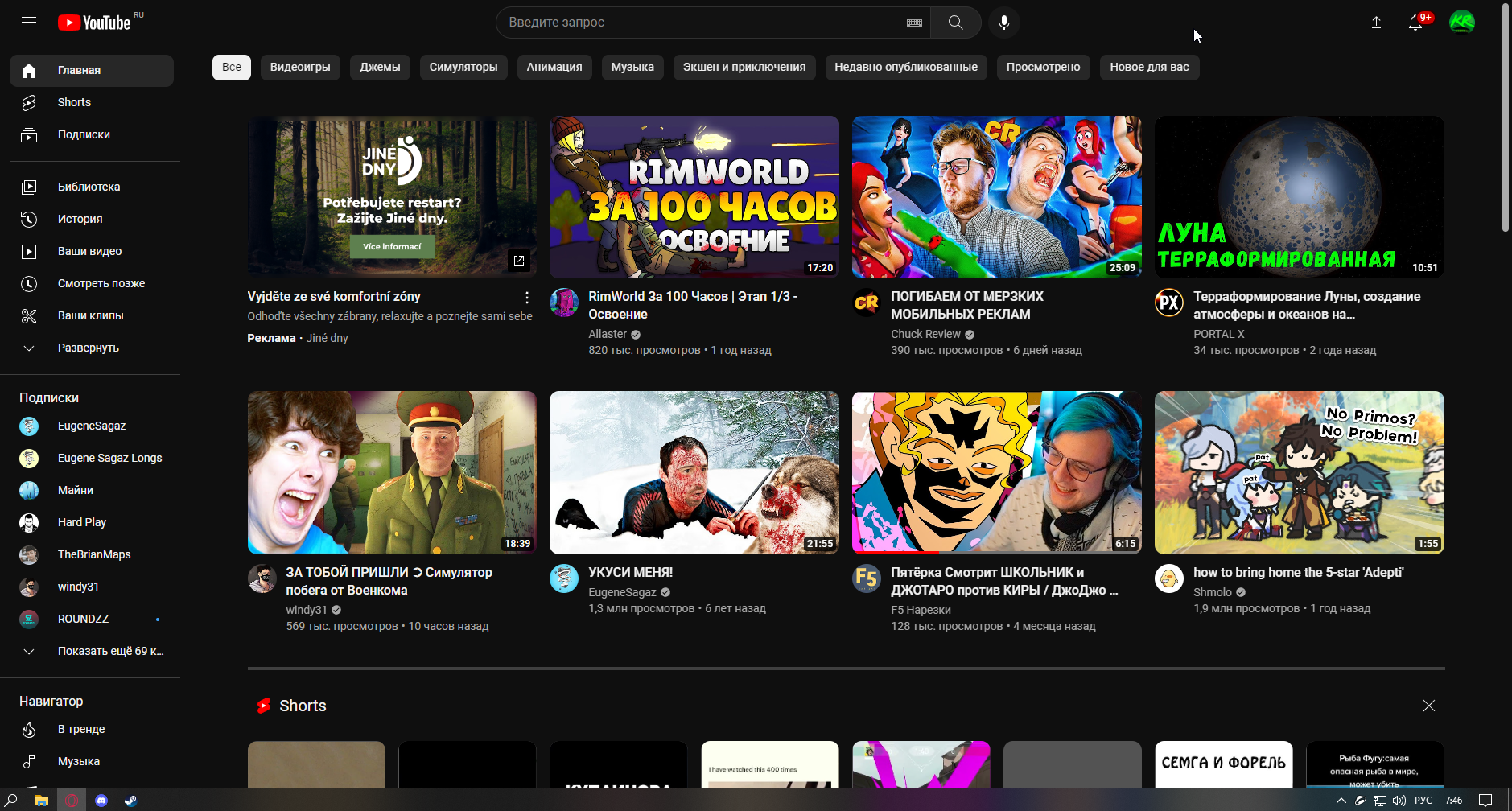Play RimWorld За 100 Часов thumbnail
The image size is (1512, 811).
click(694, 197)
